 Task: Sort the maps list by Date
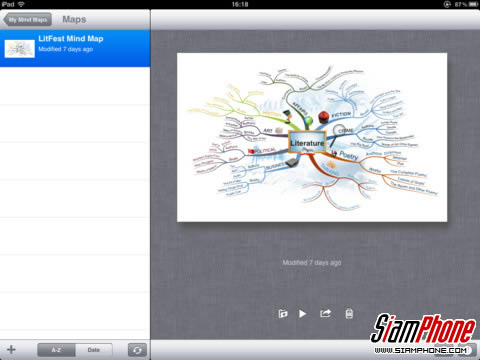(94, 350)
